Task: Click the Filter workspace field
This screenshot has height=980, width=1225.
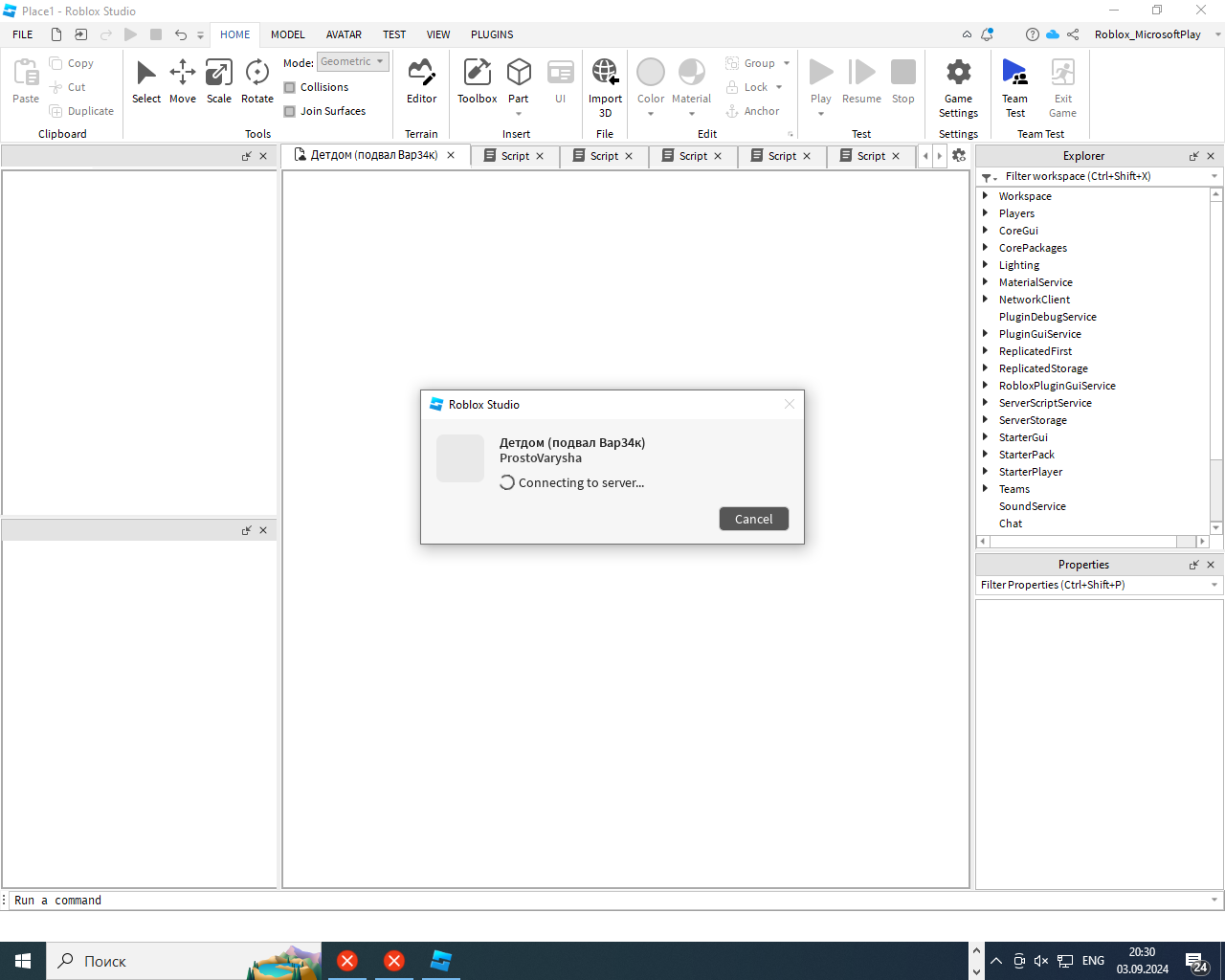Action: click(x=1099, y=176)
